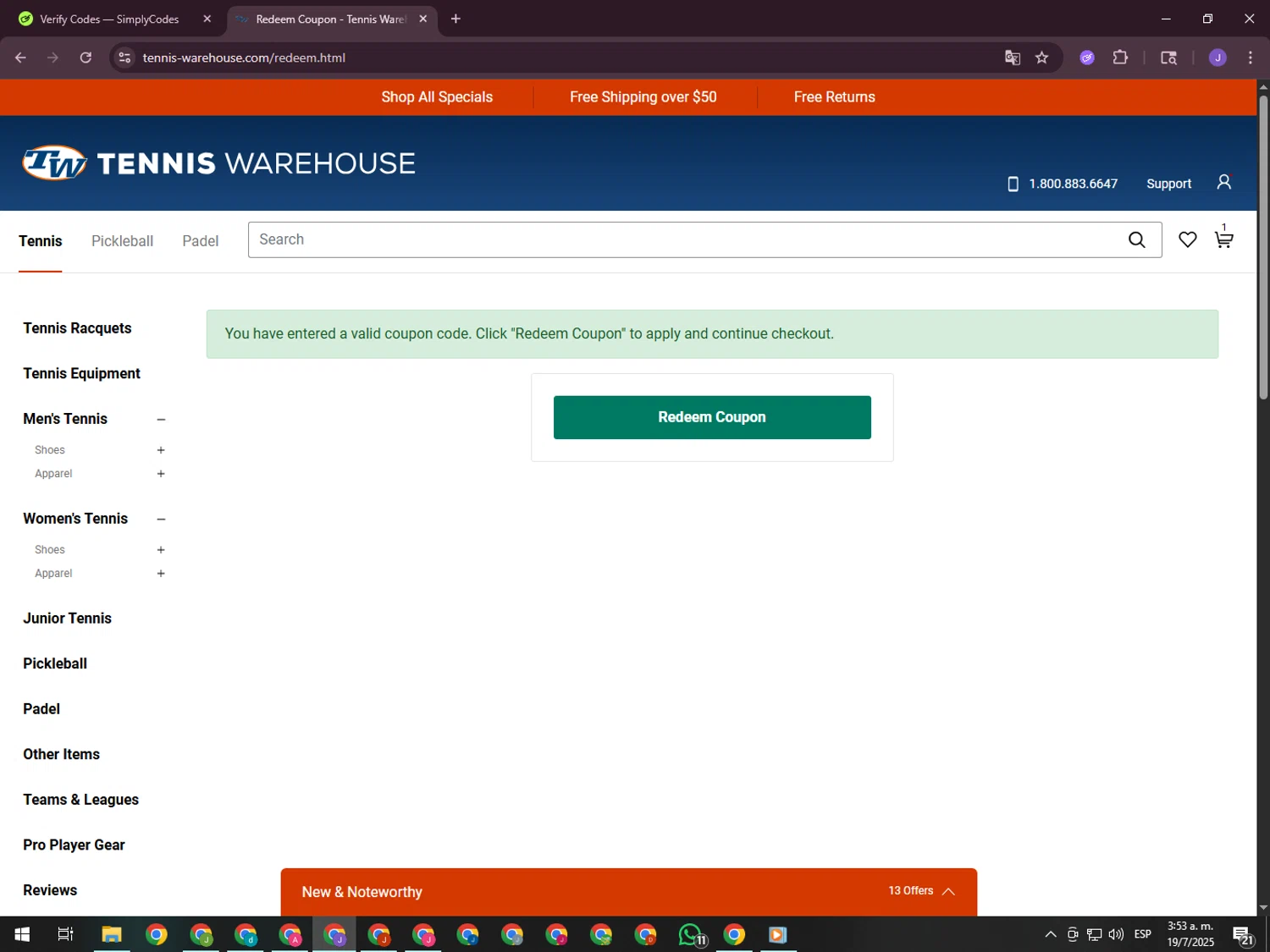The image size is (1270, 952).
Task: Open Pro Player Gear in sidebar
Action: click(x=74, y=845)
